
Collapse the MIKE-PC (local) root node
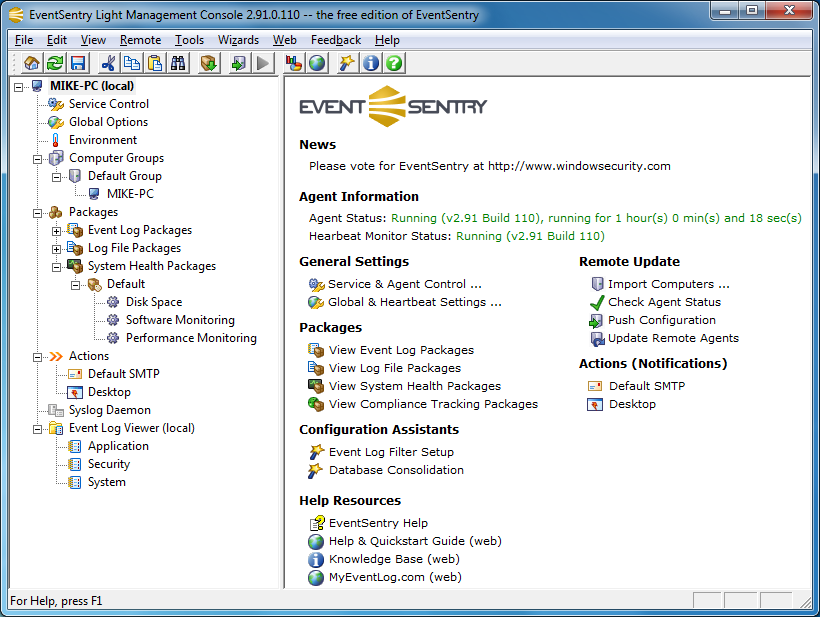[x=18, y=87]
